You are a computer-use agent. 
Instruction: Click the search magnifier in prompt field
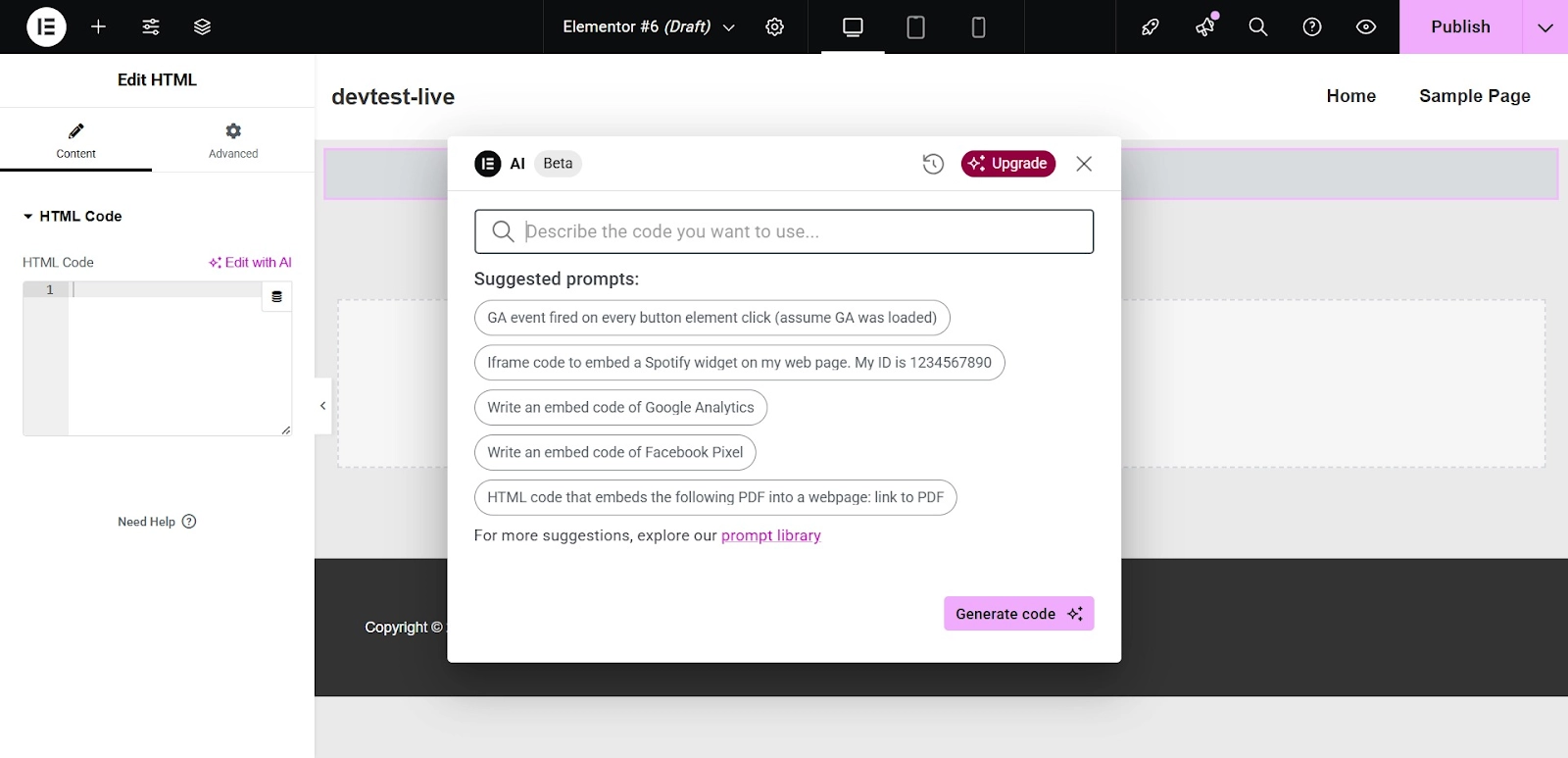[503, 231]
